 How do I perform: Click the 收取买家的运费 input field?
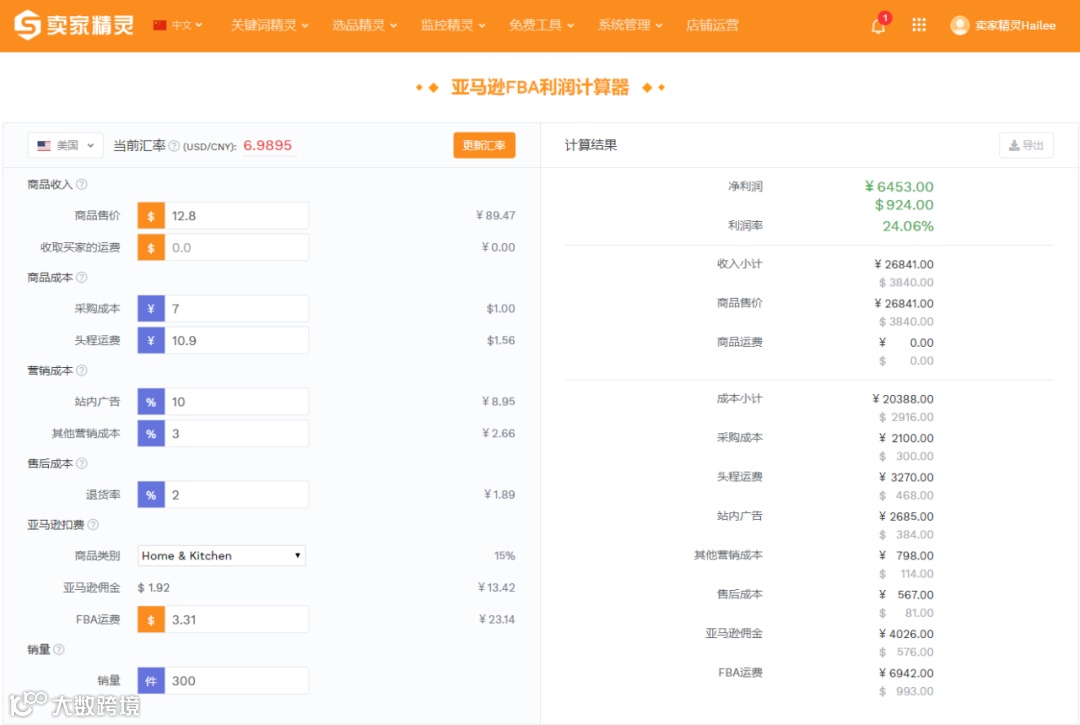[x=236, y=247]
